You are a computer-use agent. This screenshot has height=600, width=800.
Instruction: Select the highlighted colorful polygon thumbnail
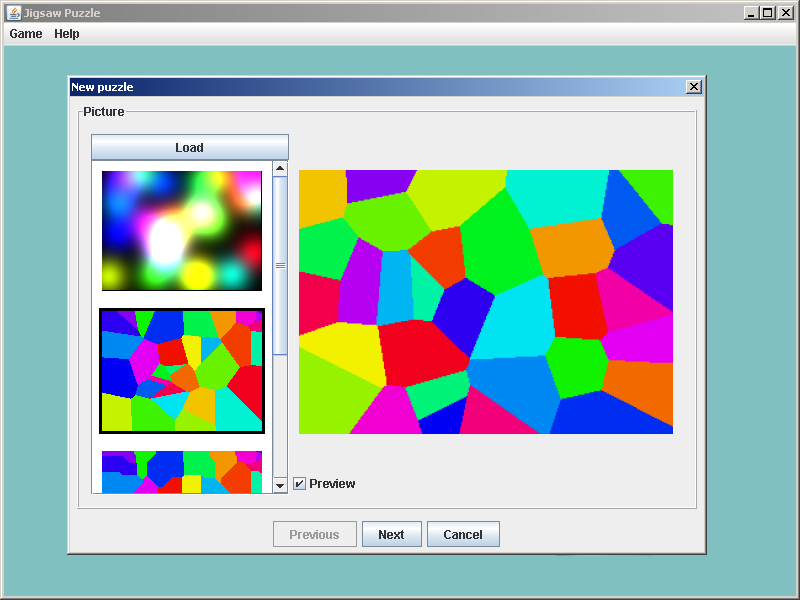181,371
